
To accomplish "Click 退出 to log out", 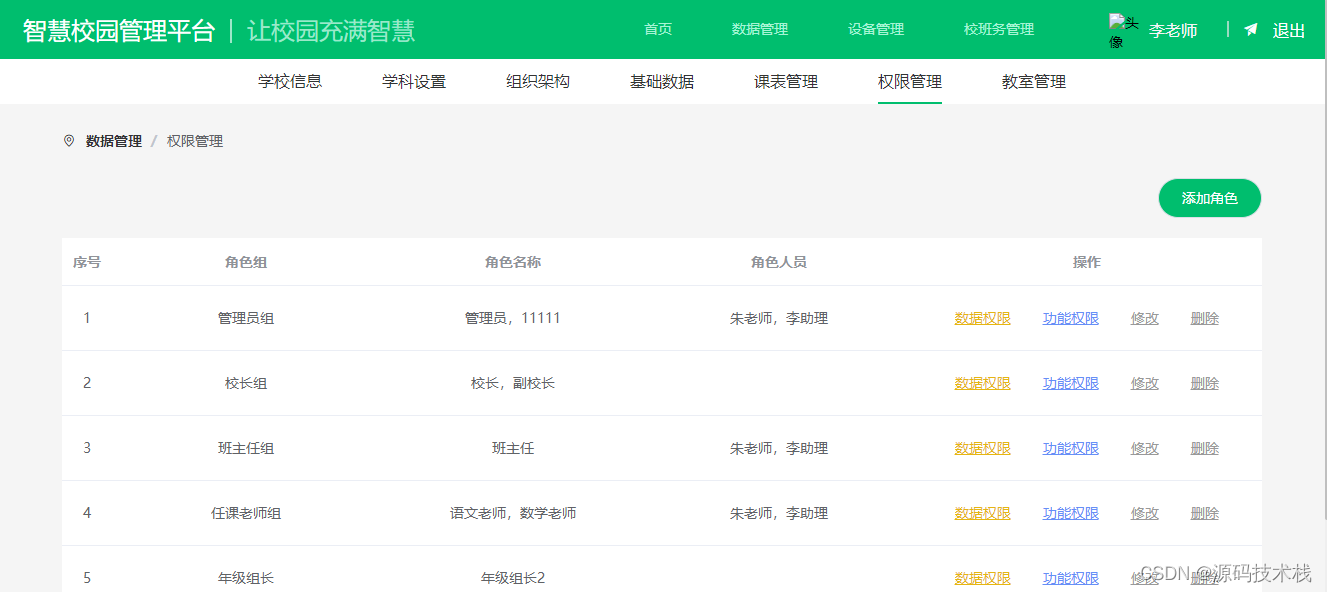I will 1289,30.
